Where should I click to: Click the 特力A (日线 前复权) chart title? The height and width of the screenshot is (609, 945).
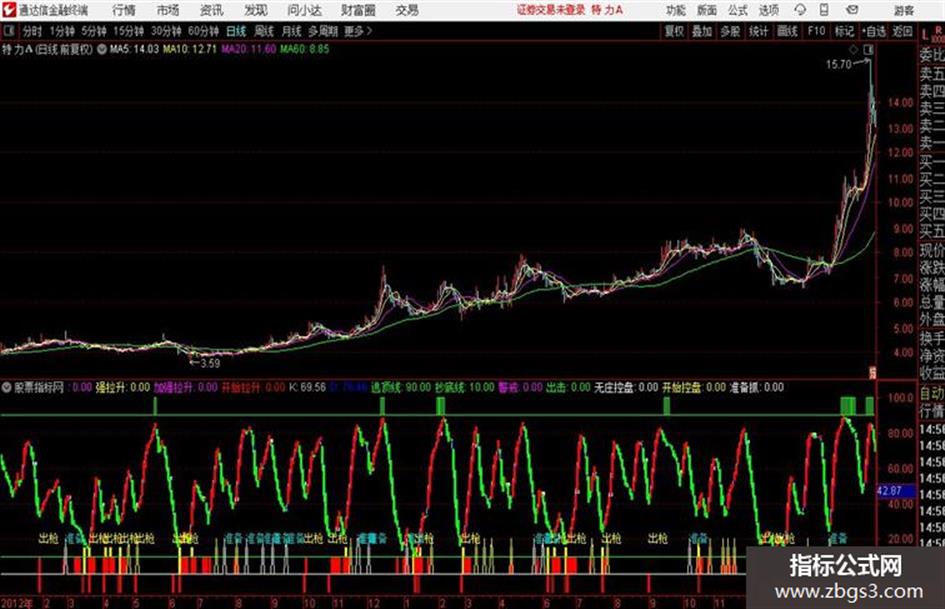tap(48, 49)
